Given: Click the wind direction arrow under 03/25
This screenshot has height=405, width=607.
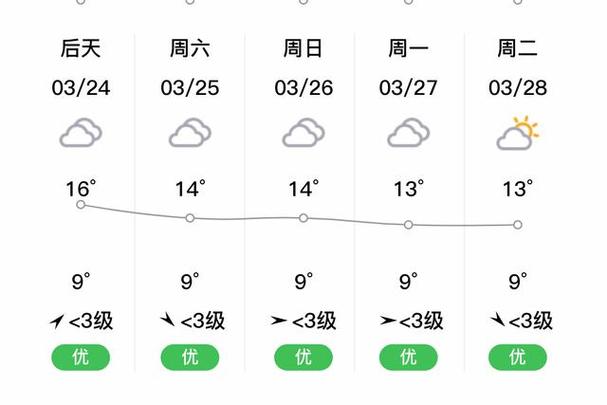Looking at the screenshot, I should tap(168, 320).
